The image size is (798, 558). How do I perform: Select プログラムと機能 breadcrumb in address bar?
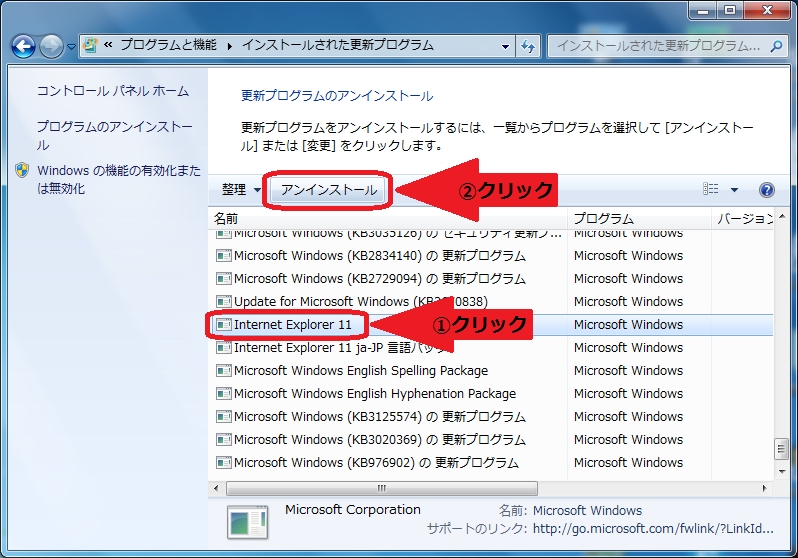168,45
